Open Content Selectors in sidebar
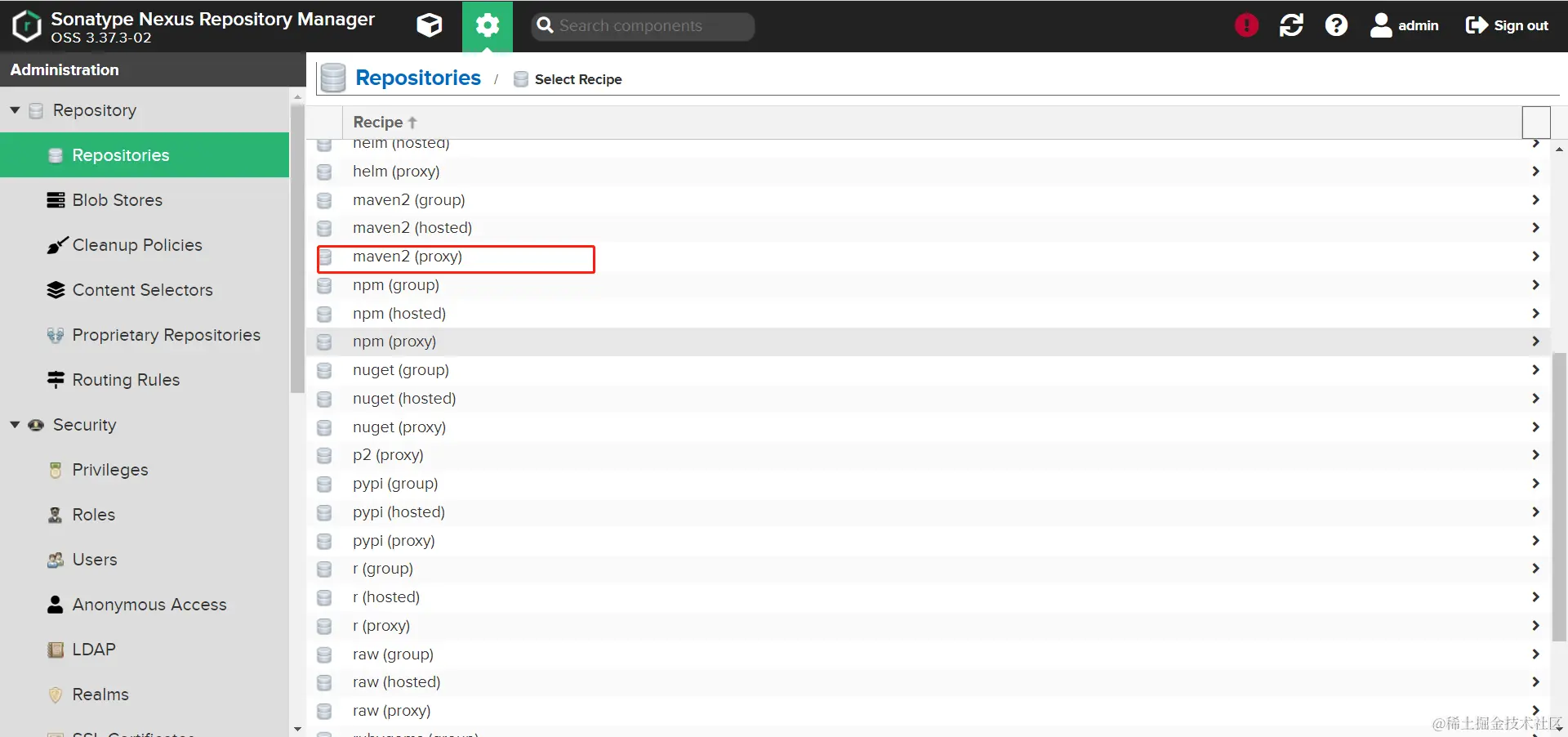The height and width of the screenshot is (737, 1568). coord(145,290)
